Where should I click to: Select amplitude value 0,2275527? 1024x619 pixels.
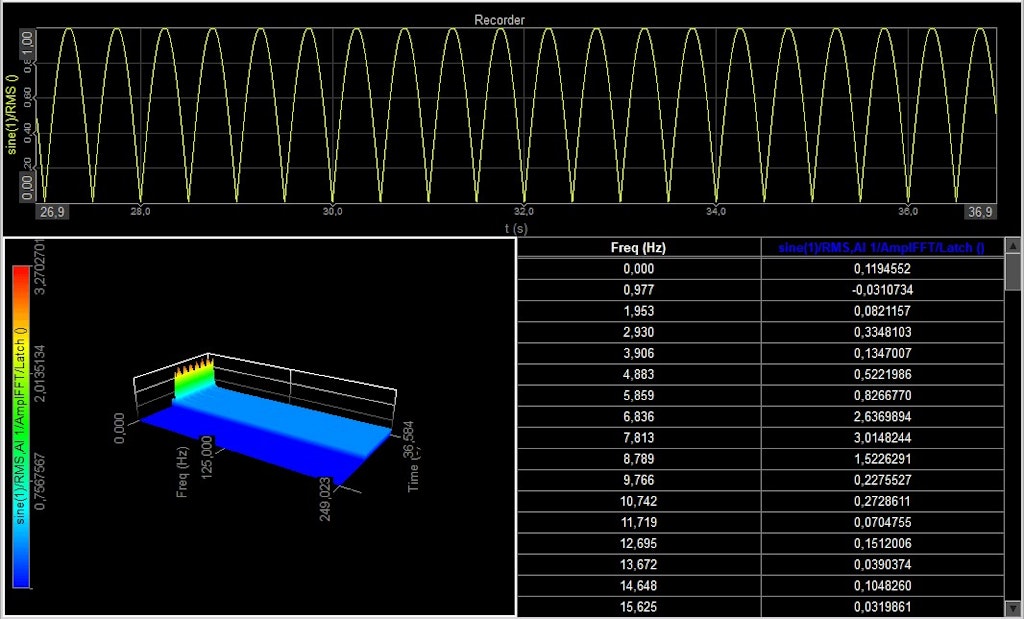click(x=882, y=480)
